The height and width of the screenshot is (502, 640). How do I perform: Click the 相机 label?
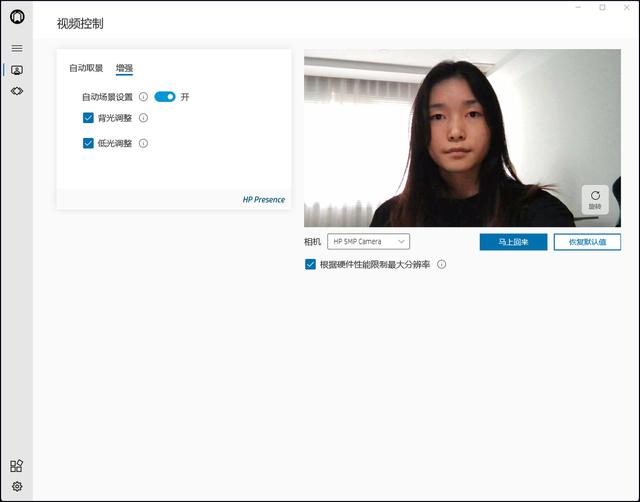tap(312, 242)
